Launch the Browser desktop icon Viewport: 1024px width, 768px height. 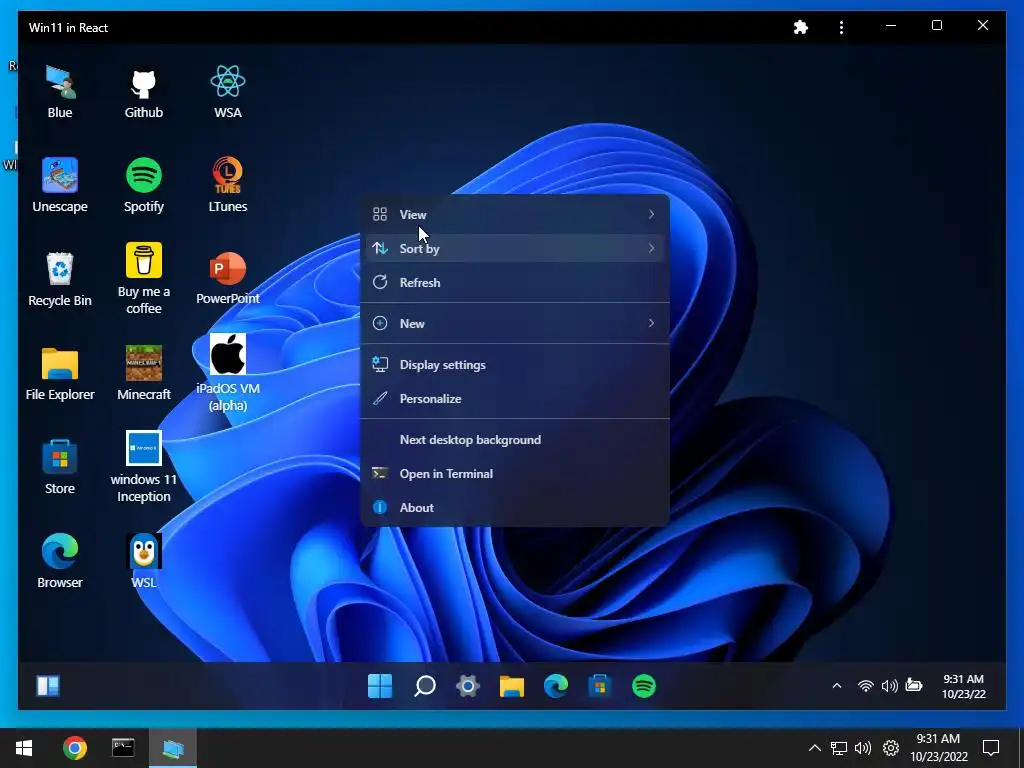point(59,562)
